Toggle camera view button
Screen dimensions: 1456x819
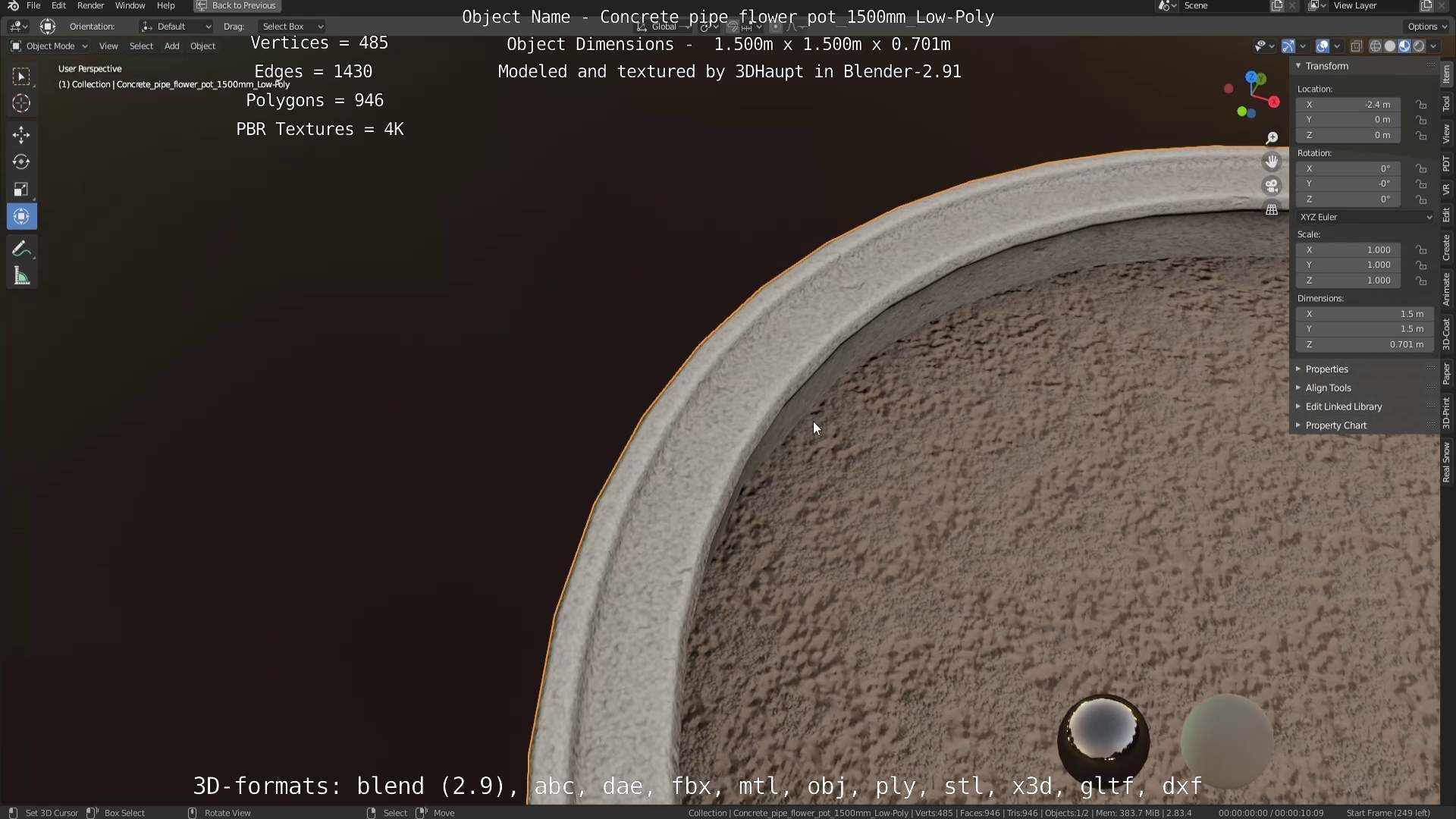1272,186
